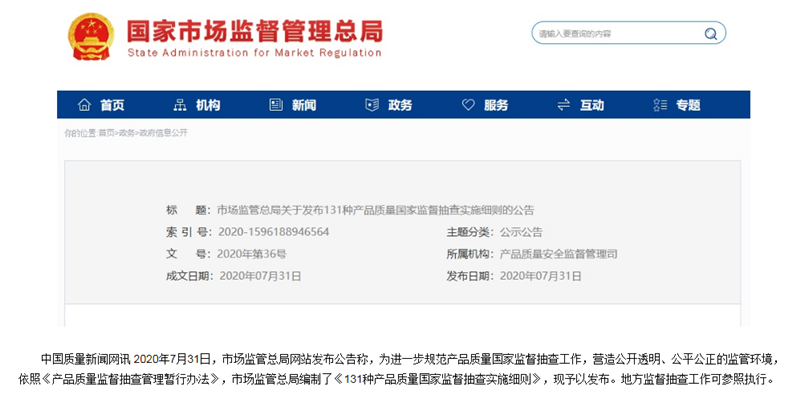Open the 新闻 navigation menu
This screenshot has height=402, width=800.
click(x=304, y=105)
